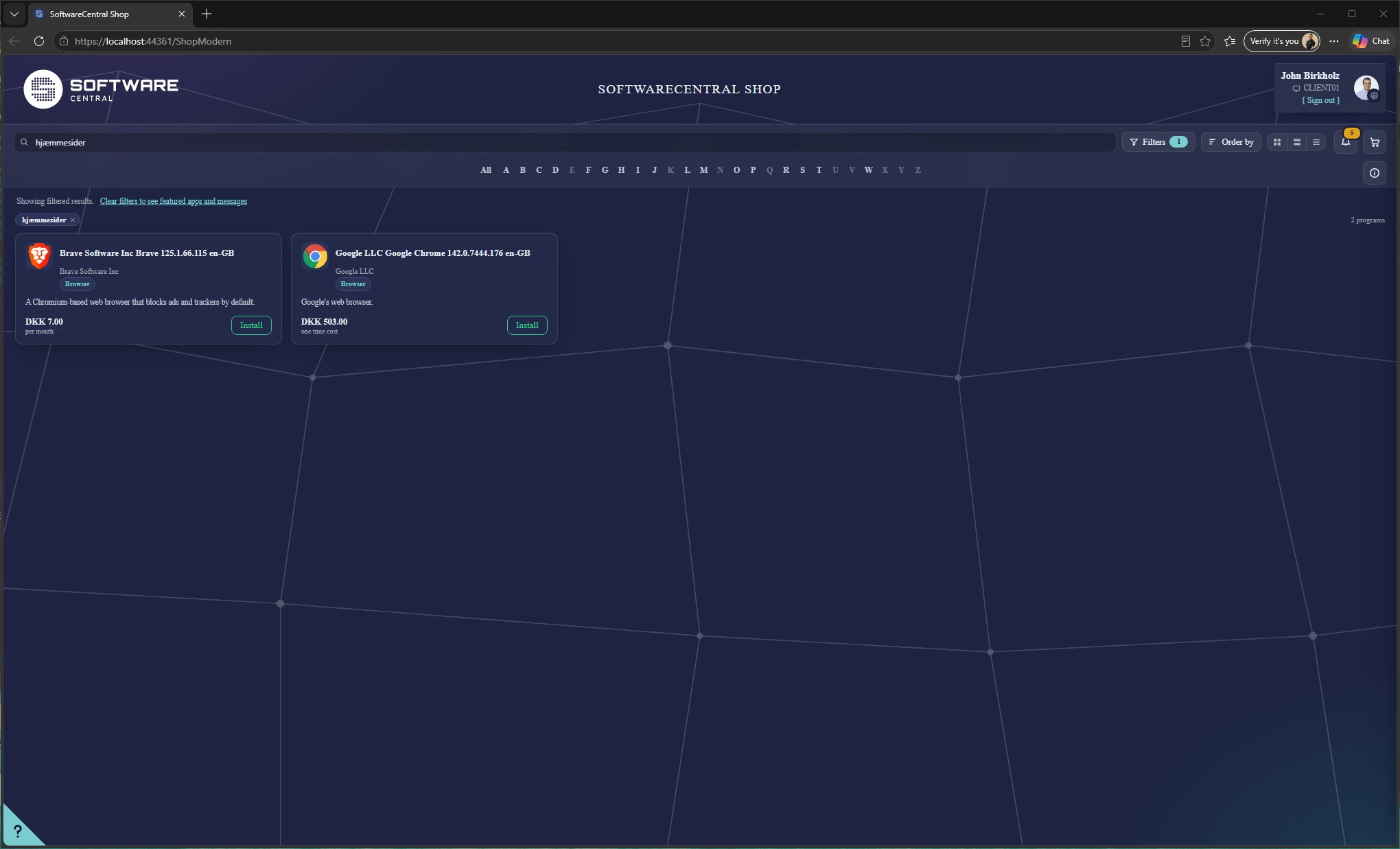Select letter B in alphabet filter
This screenshot has height=849, width=1400.
click(x=522, y=170)
